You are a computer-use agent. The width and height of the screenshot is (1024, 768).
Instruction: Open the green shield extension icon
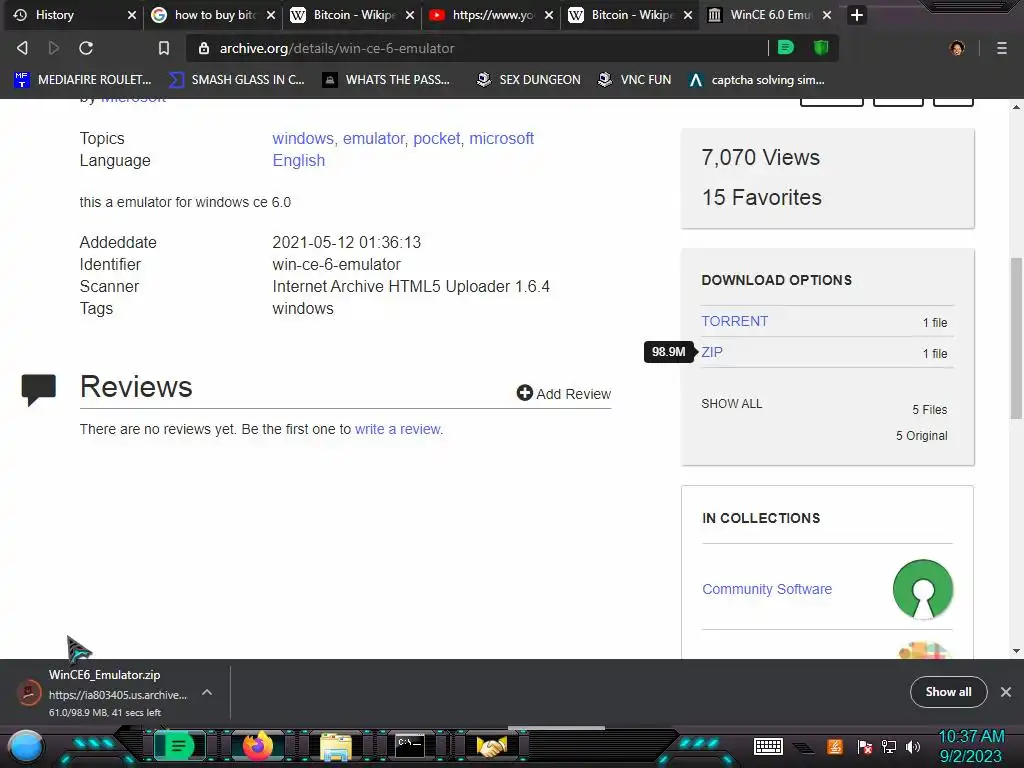821,48
